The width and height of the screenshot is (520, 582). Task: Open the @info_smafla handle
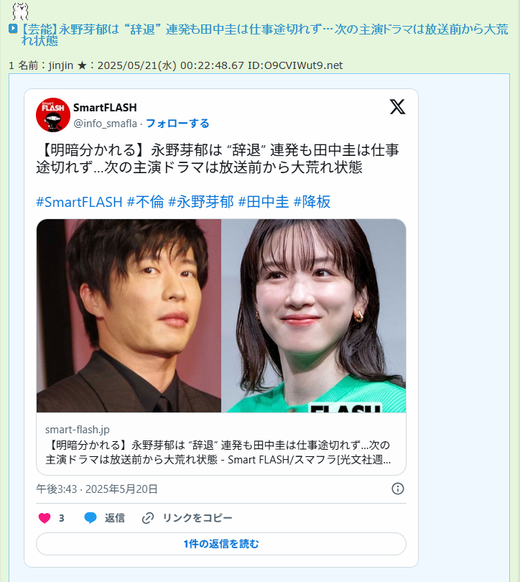pos(105,123)
